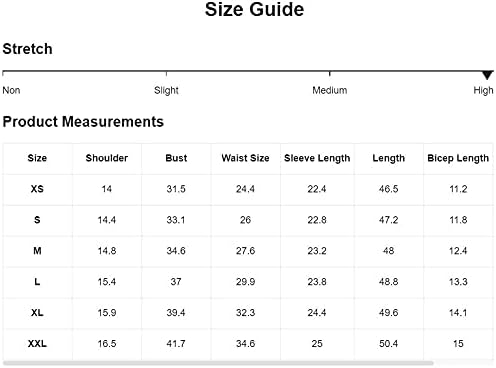The width and height of the screenshot is (496, 368).
Task: Click the L size row label
Action: (x=37, y=282)
